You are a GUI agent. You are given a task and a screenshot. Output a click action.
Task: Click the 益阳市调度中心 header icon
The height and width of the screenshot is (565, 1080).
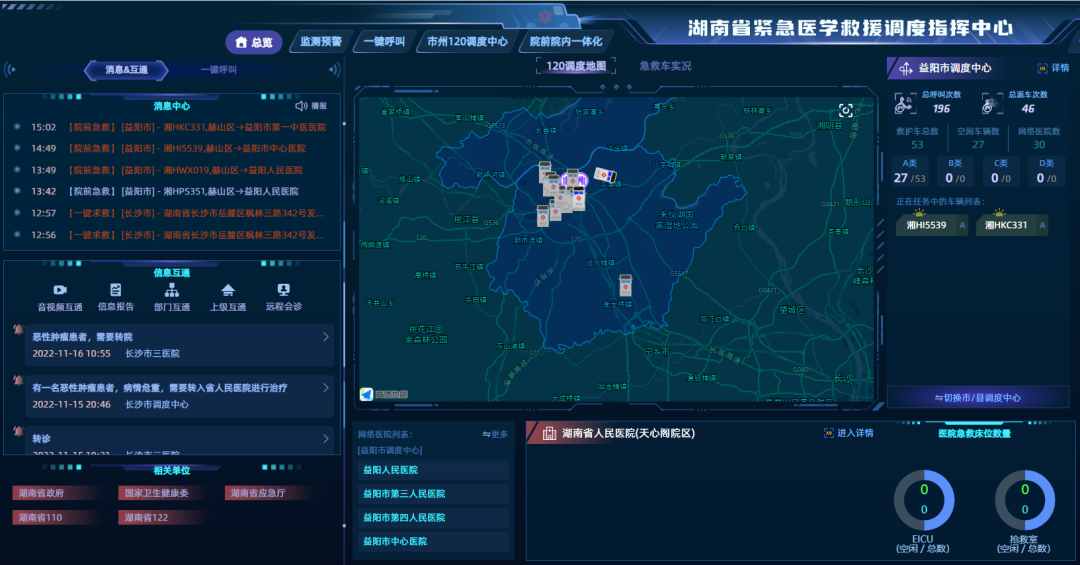[905, 68]
